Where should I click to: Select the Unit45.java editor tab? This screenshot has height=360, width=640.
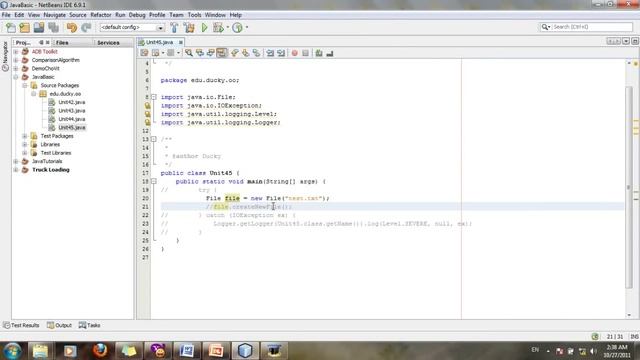tap(159, 42)
